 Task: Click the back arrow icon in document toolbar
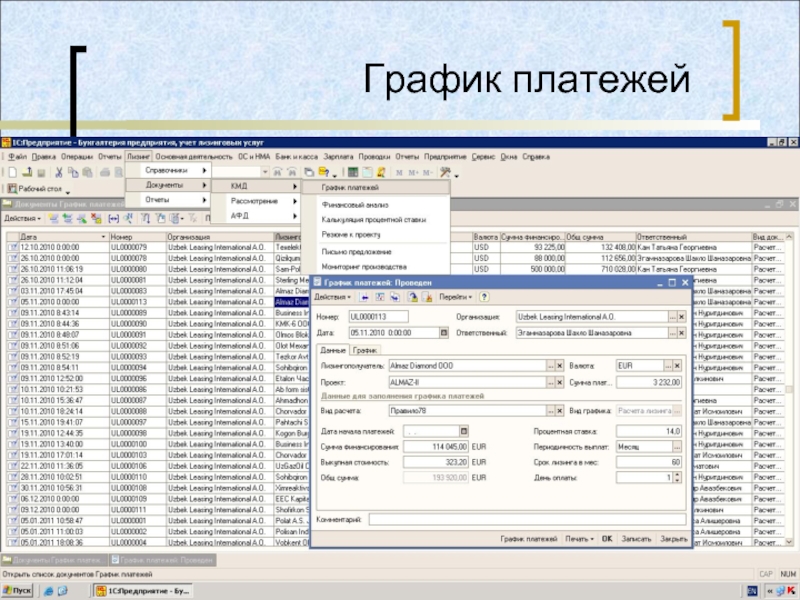pos(364,297)
